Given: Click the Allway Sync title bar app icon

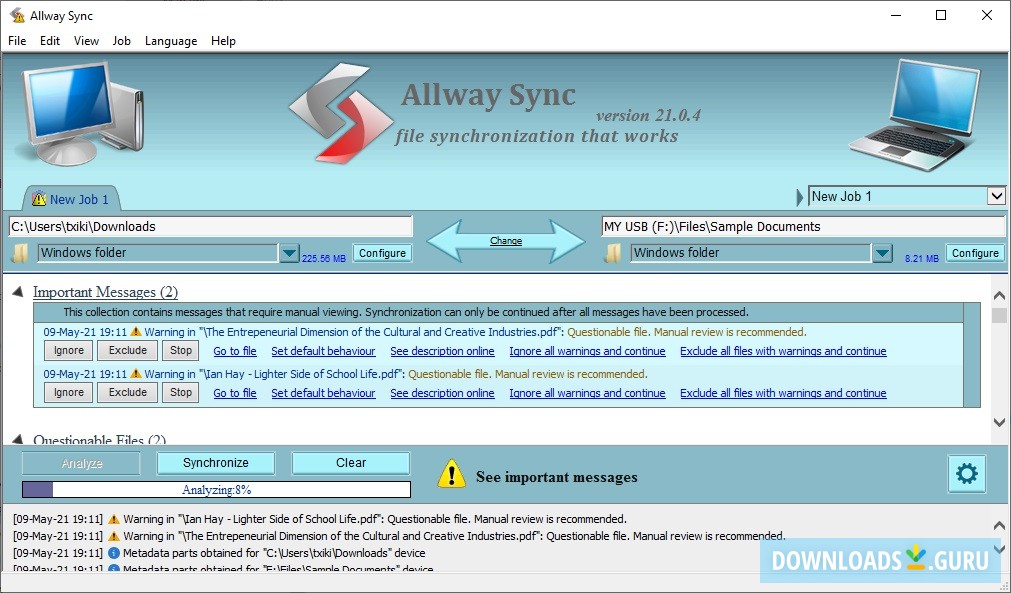Looking at the screenshot, I should (x=17, y=15).
